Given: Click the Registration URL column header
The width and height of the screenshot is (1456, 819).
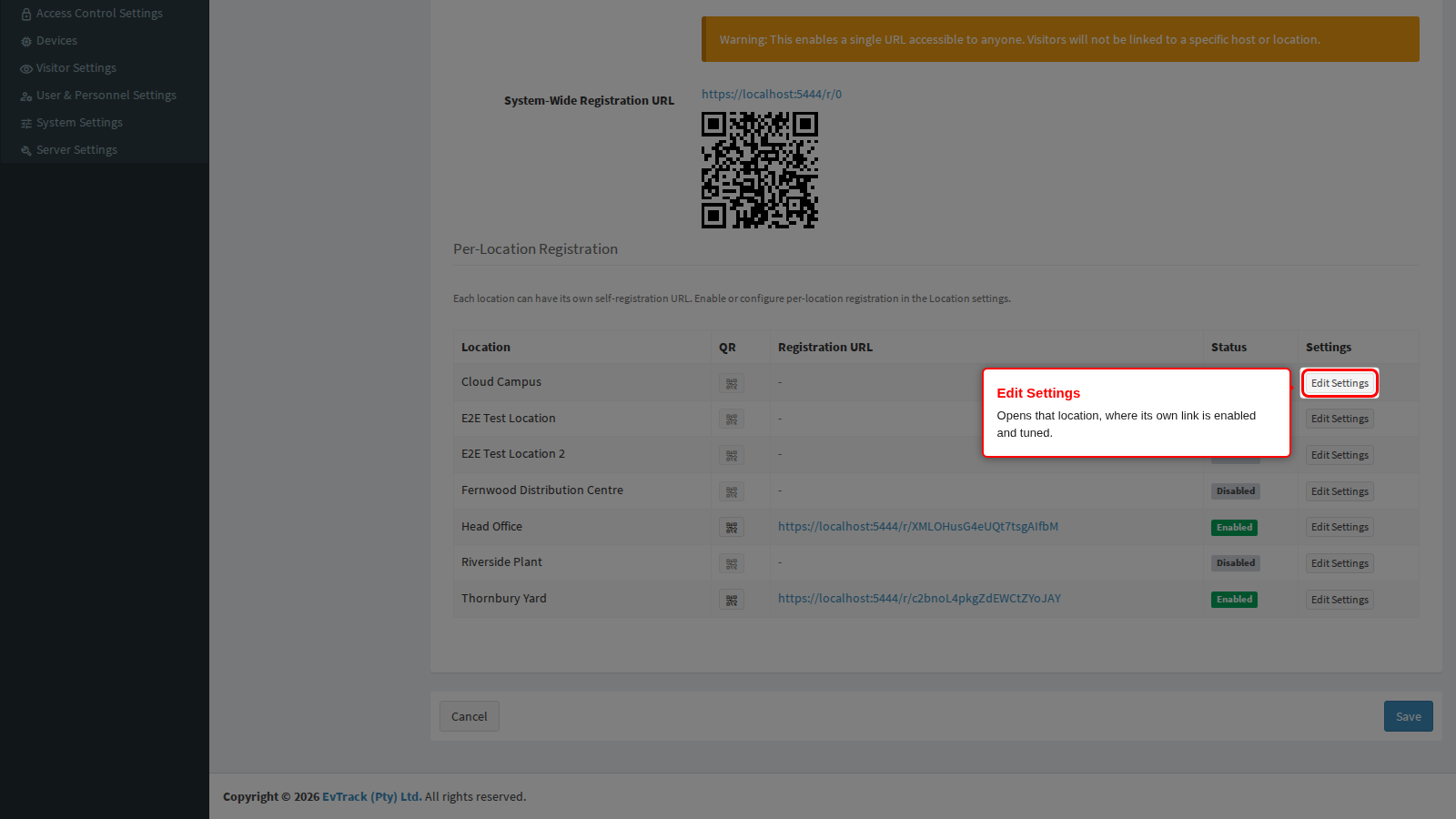Looking at the screenshot, I should [x=825, y=347].
